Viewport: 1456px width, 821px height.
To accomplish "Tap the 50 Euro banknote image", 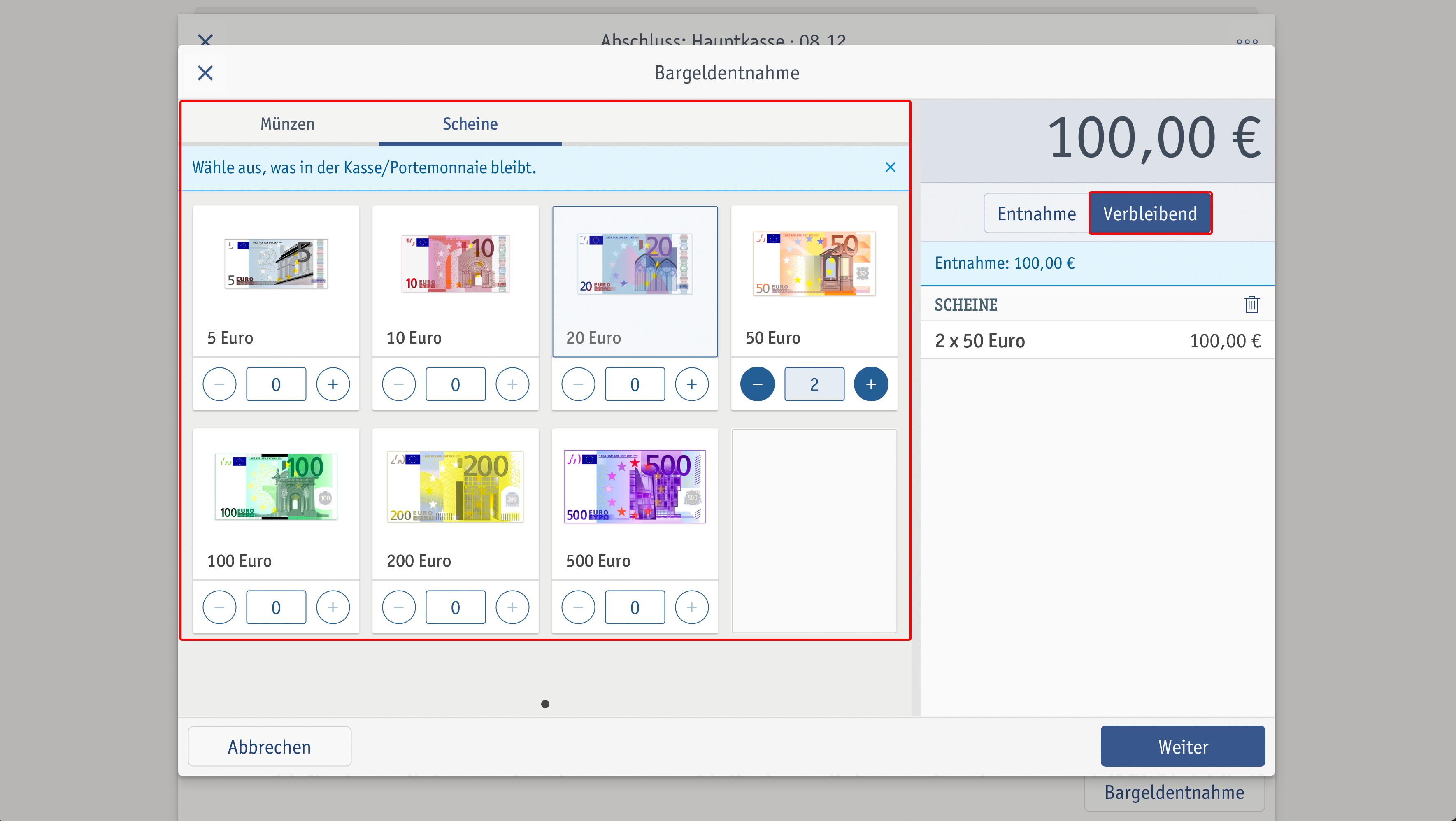I will pos(814,263).
